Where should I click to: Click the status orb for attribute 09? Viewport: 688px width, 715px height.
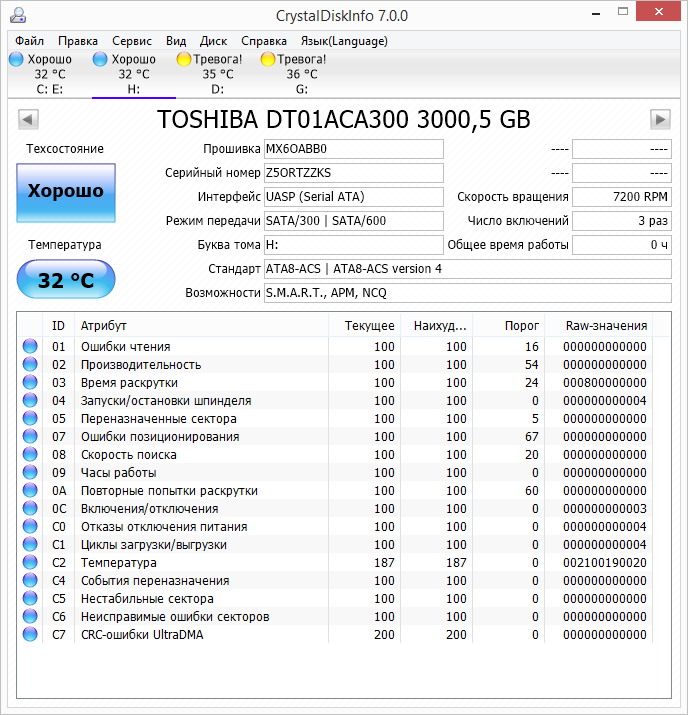pyautogui.click(x=30, y=472)
